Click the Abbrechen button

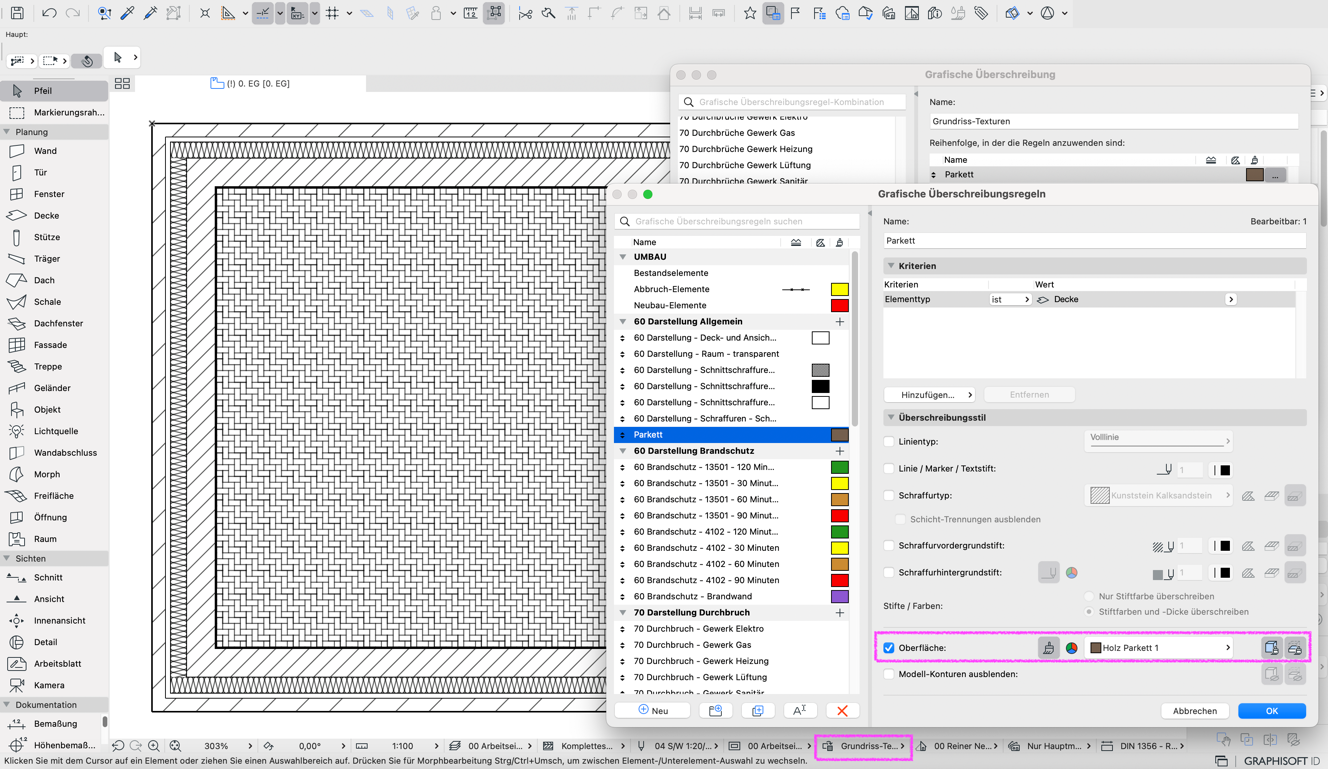point(1195,711)
